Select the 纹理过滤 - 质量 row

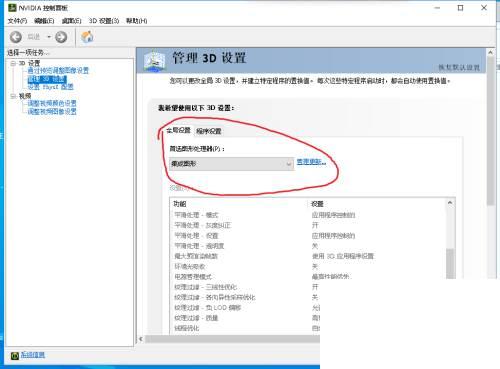point(245,318)
